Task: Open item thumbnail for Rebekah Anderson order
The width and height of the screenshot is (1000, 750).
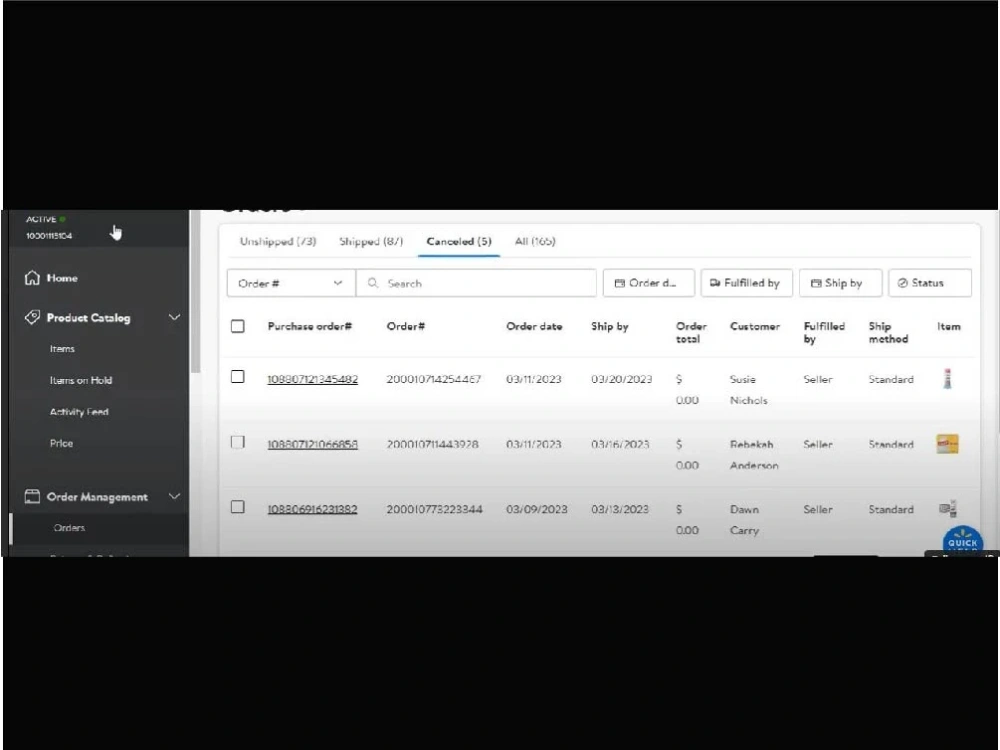Action: (948, 444)
